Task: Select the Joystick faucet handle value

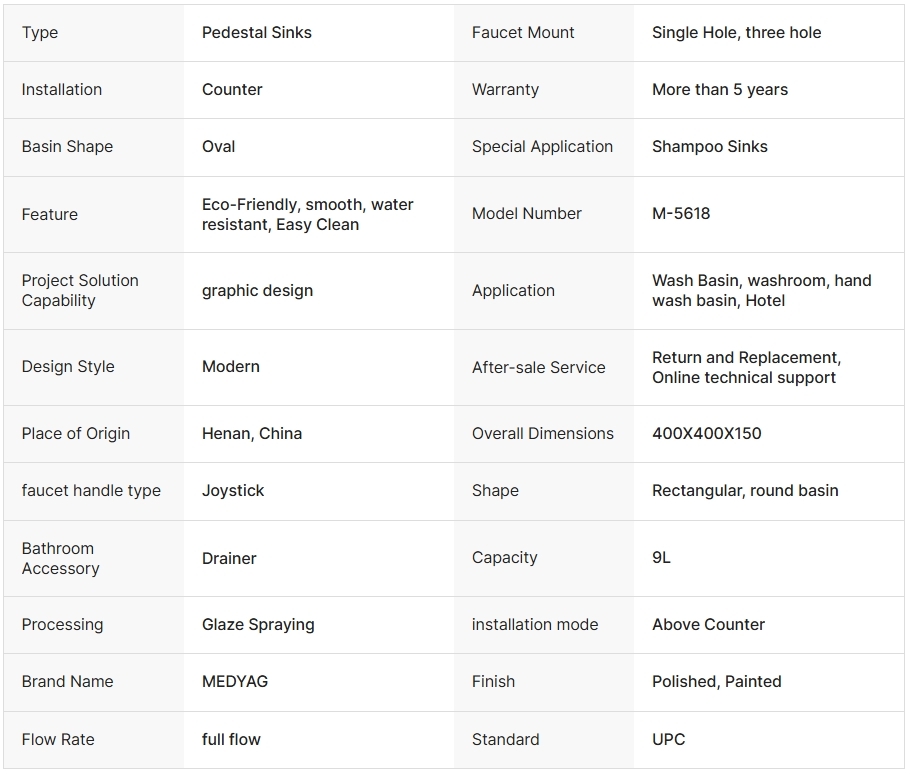Action: 233,490
